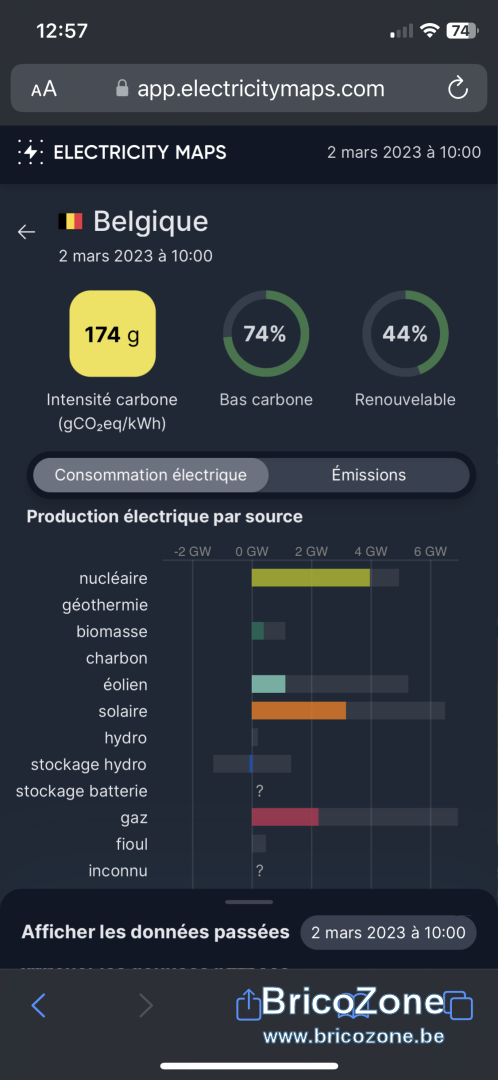Expand the bottom sheet drag handle
Screen dimensions: 498x1080
[x=249, y=902]
